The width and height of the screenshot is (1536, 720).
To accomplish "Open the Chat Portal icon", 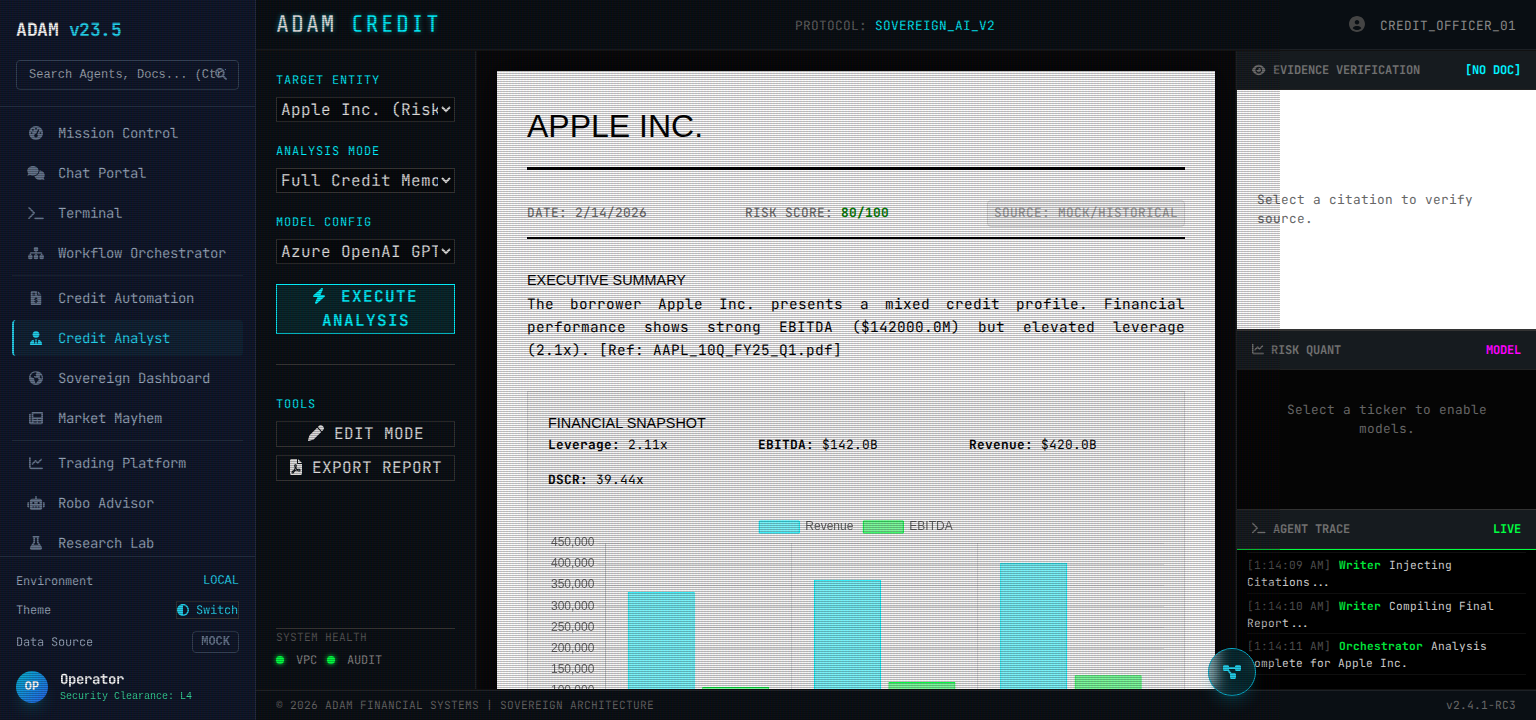I will coord(36,173).
